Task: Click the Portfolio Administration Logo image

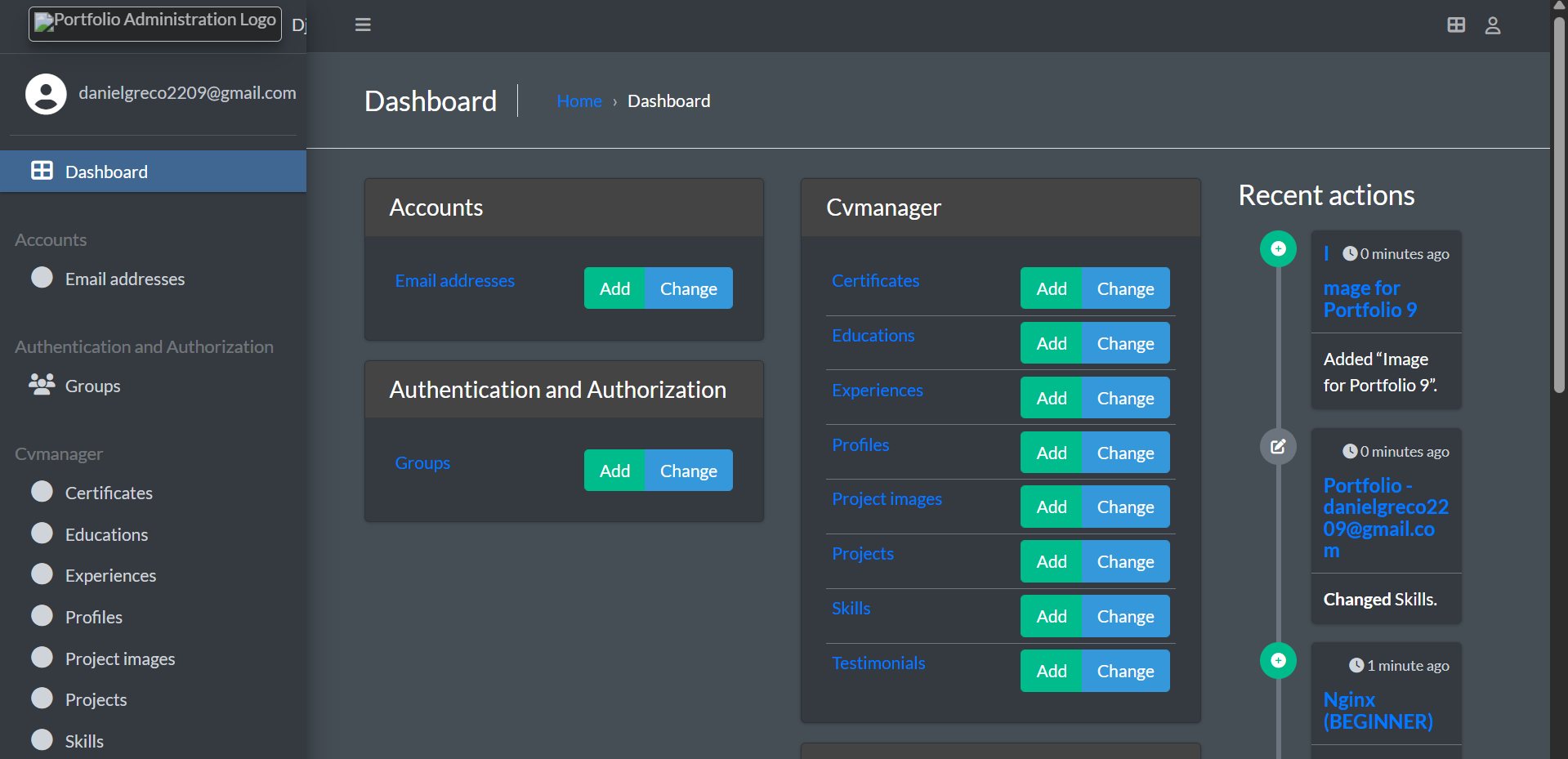Action: pyautogui.click(x=155, y=23)
